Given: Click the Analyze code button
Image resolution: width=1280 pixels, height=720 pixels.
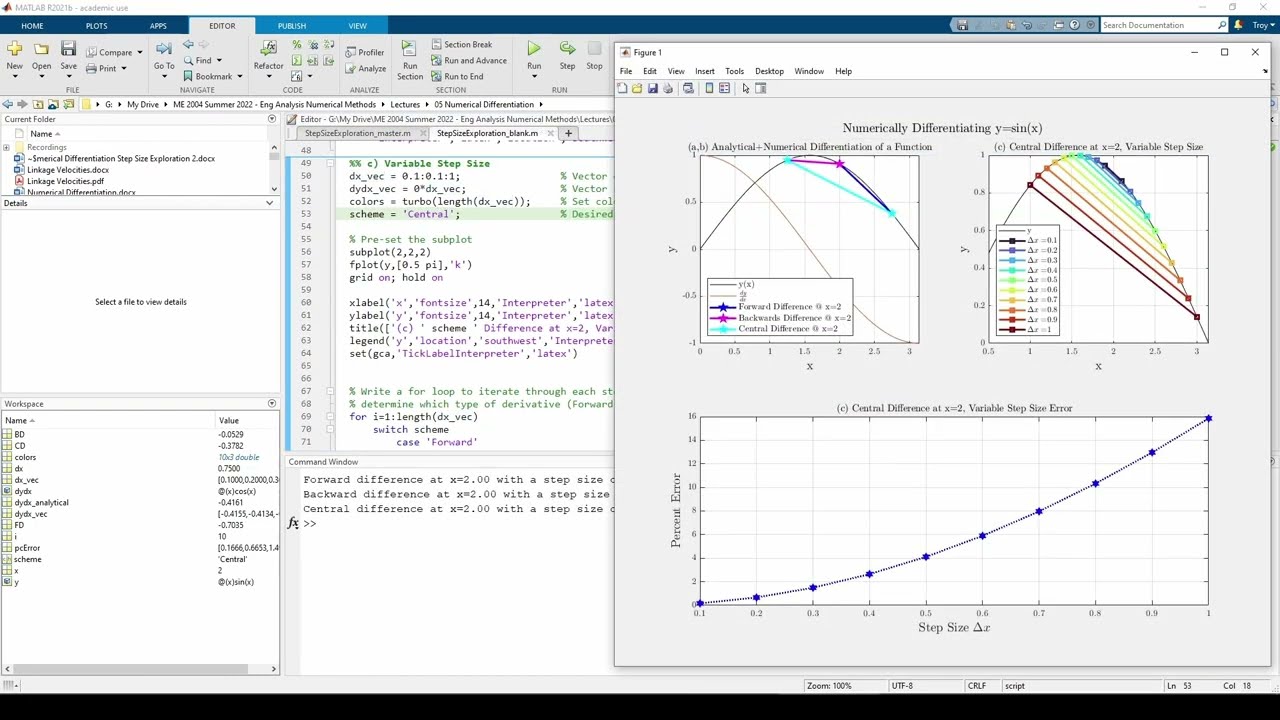Looking at the screenshot, I should point(365,68).
